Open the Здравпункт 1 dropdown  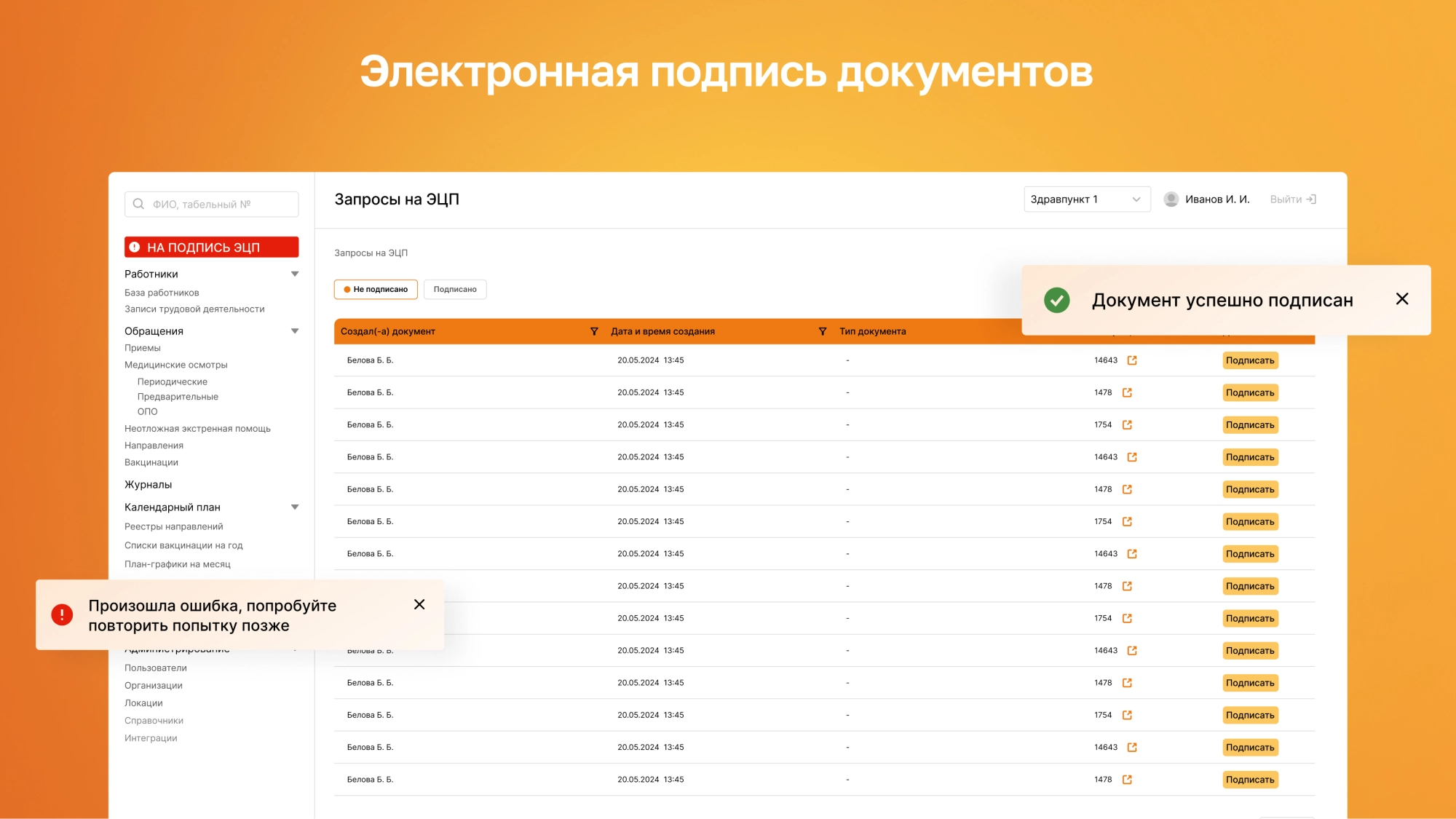pos(1085,199)
